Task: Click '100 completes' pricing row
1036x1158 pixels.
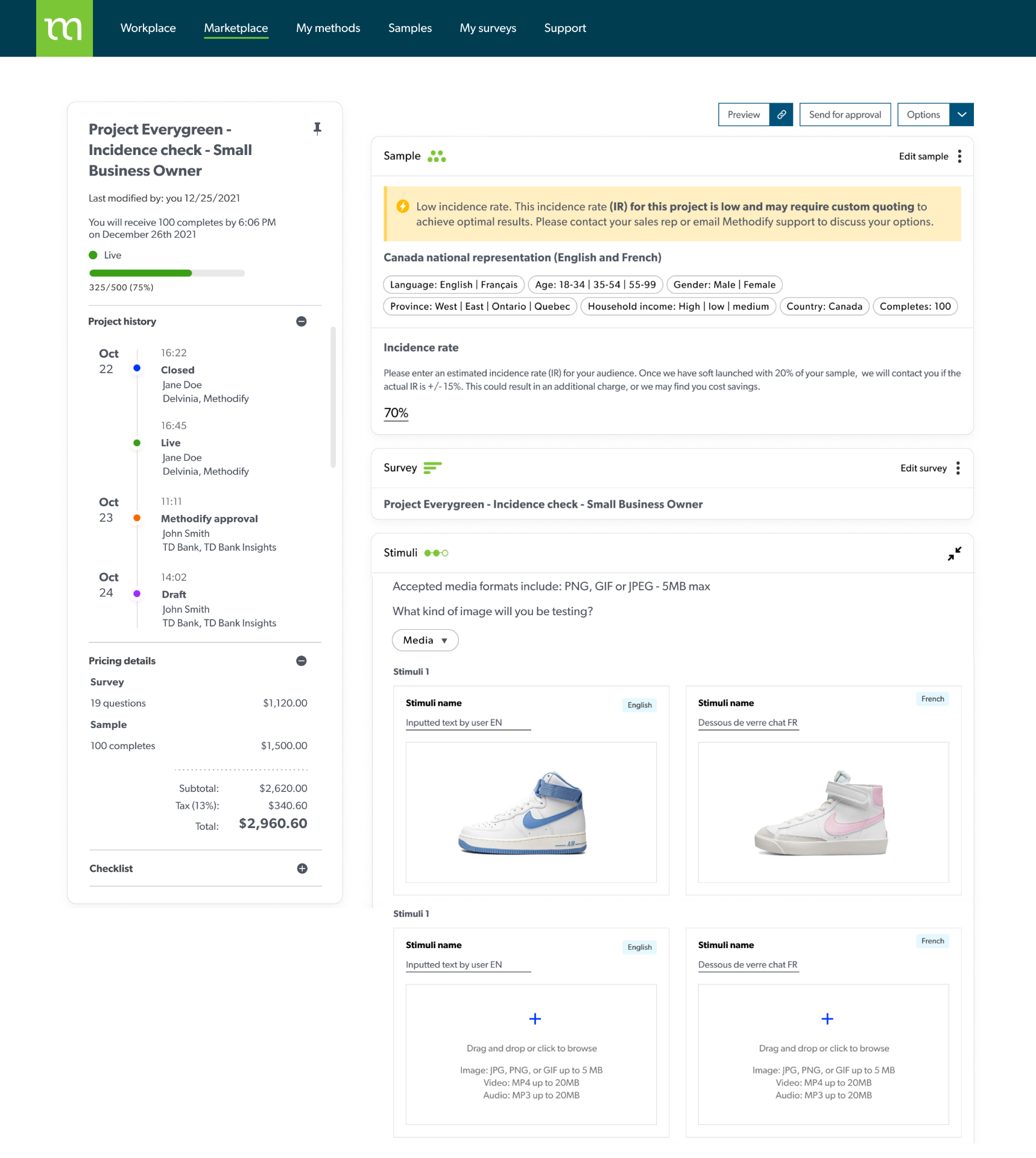Action: click(198, 746)
